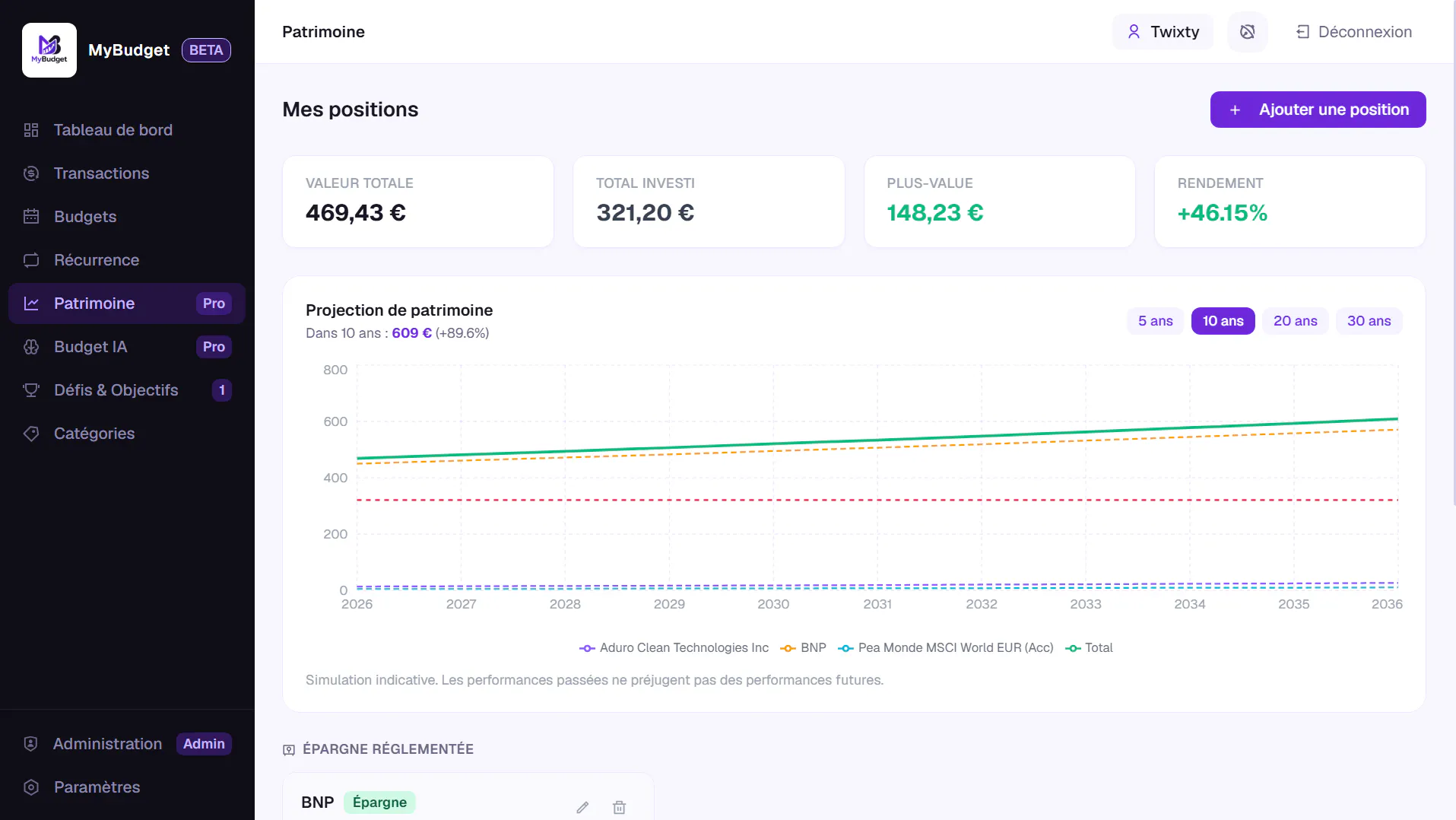This screenshot has height=820, width=1456.
Task: Open the Tableau de bord page
Action: point(127,130)
